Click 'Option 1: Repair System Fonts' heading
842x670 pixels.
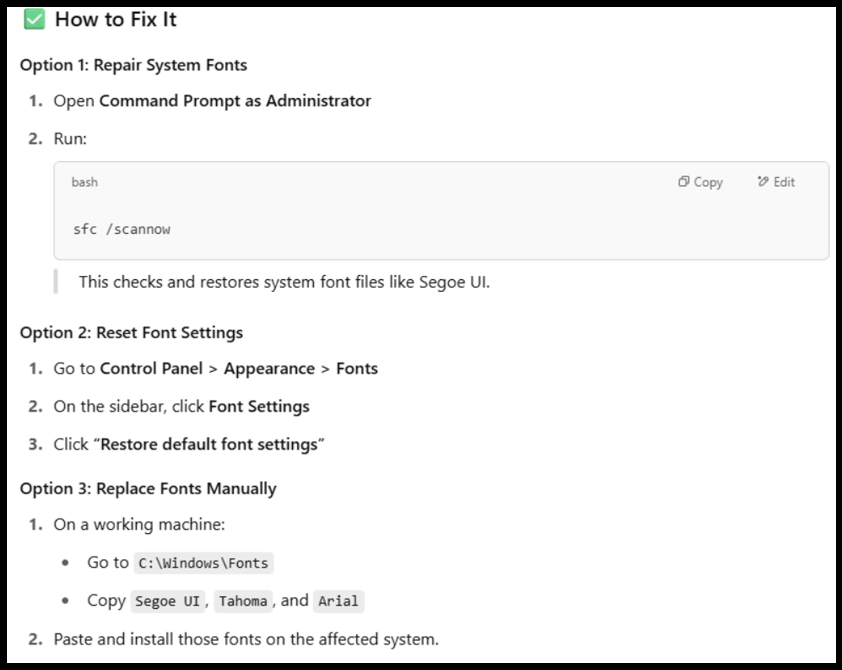[134, 65]
